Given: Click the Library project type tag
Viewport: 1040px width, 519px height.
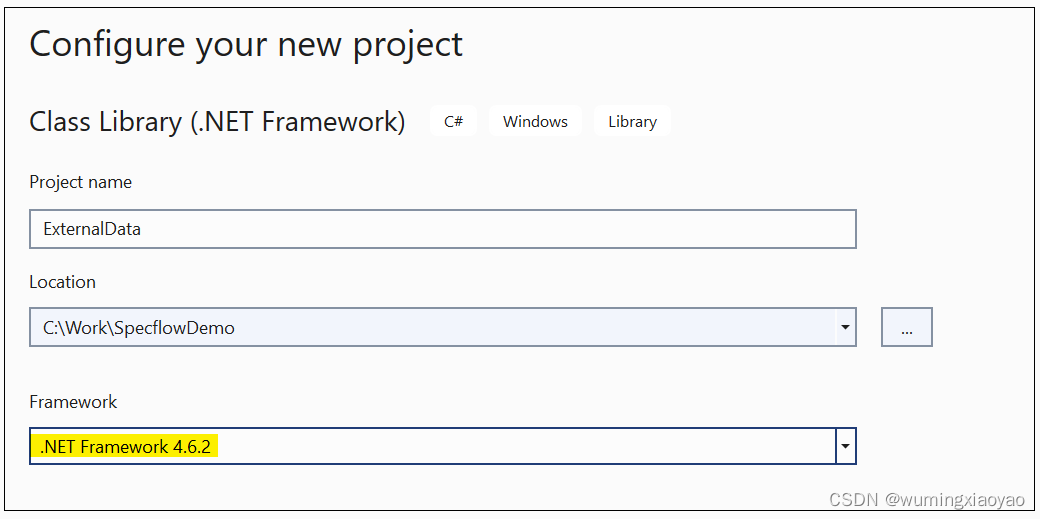Looking at the screenshot, I should (632, 121).
